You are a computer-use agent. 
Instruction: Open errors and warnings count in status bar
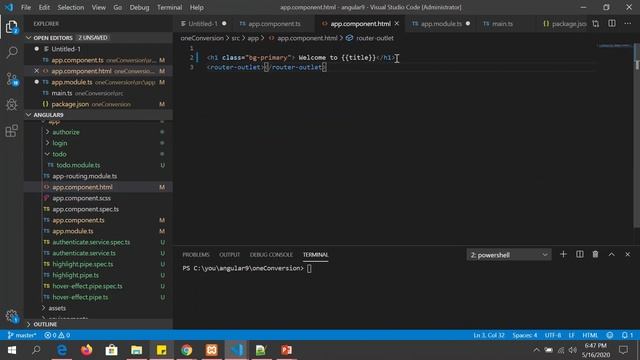[57, 335]
